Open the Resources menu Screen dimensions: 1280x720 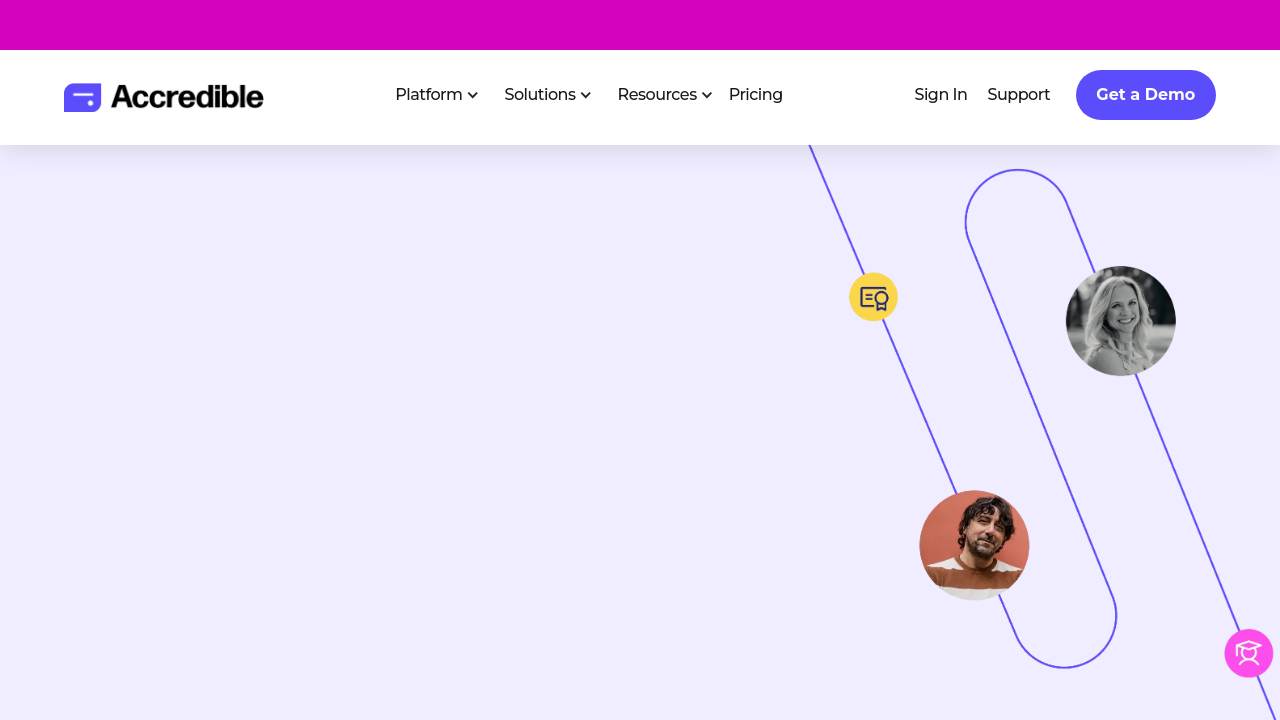tap(656, 95)
